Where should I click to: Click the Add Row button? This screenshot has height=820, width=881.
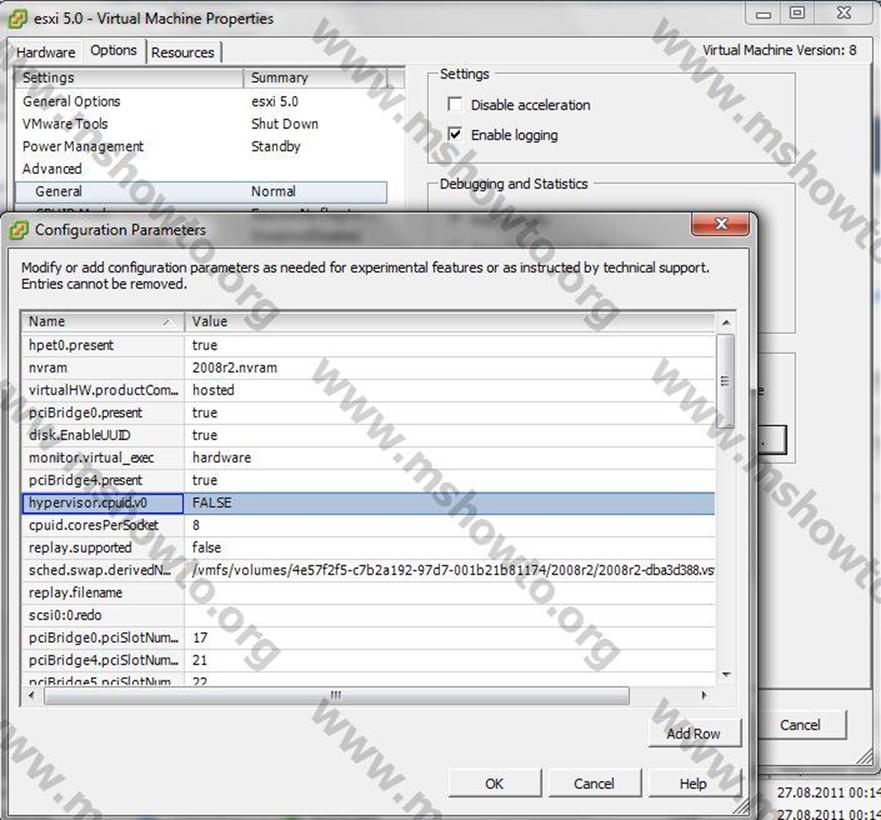point(694,733)
